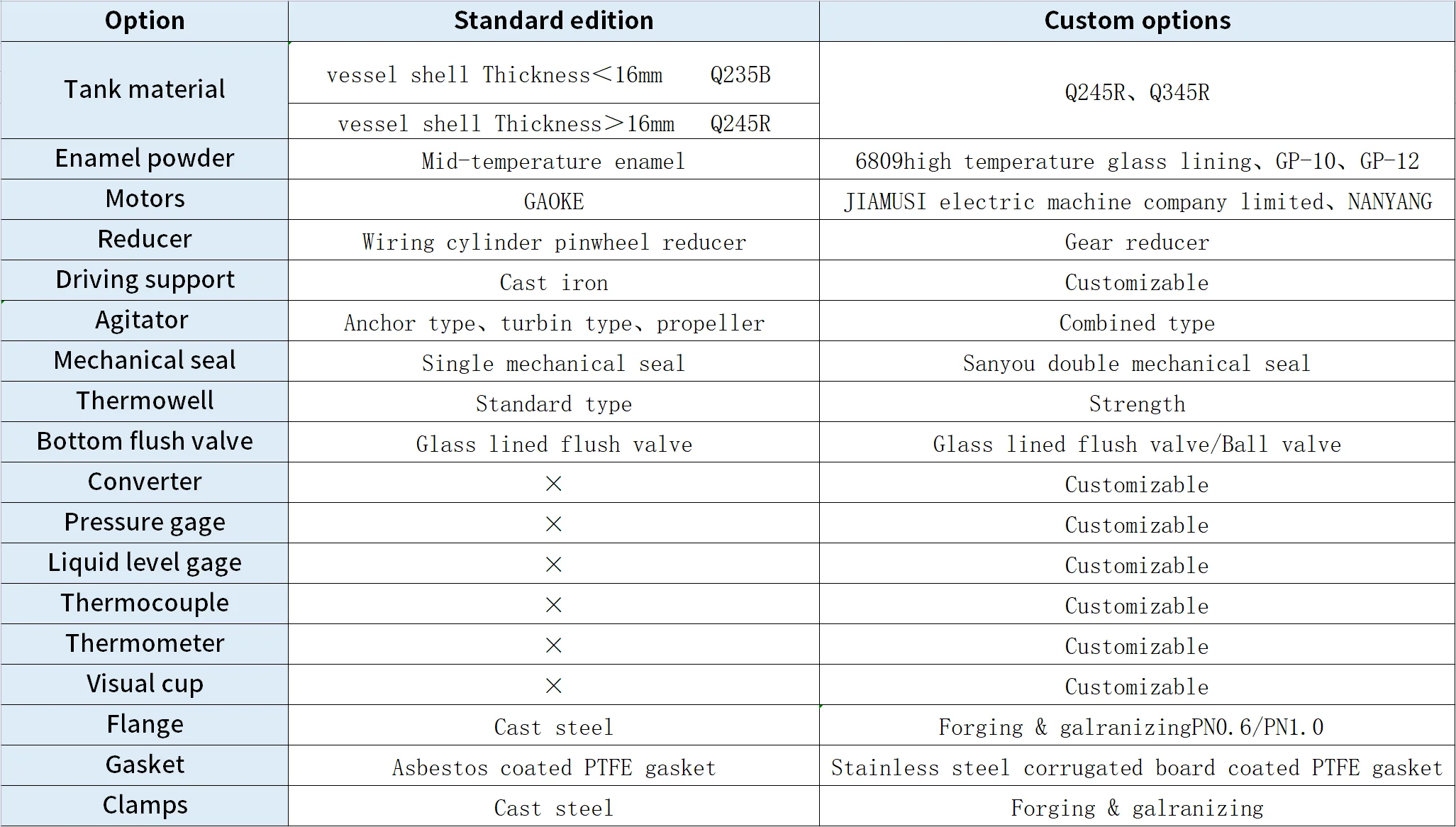Screen dimensions: 1456x827
Task: Select the 'GAOKE' motors cell
Action: tap(553, 201)
